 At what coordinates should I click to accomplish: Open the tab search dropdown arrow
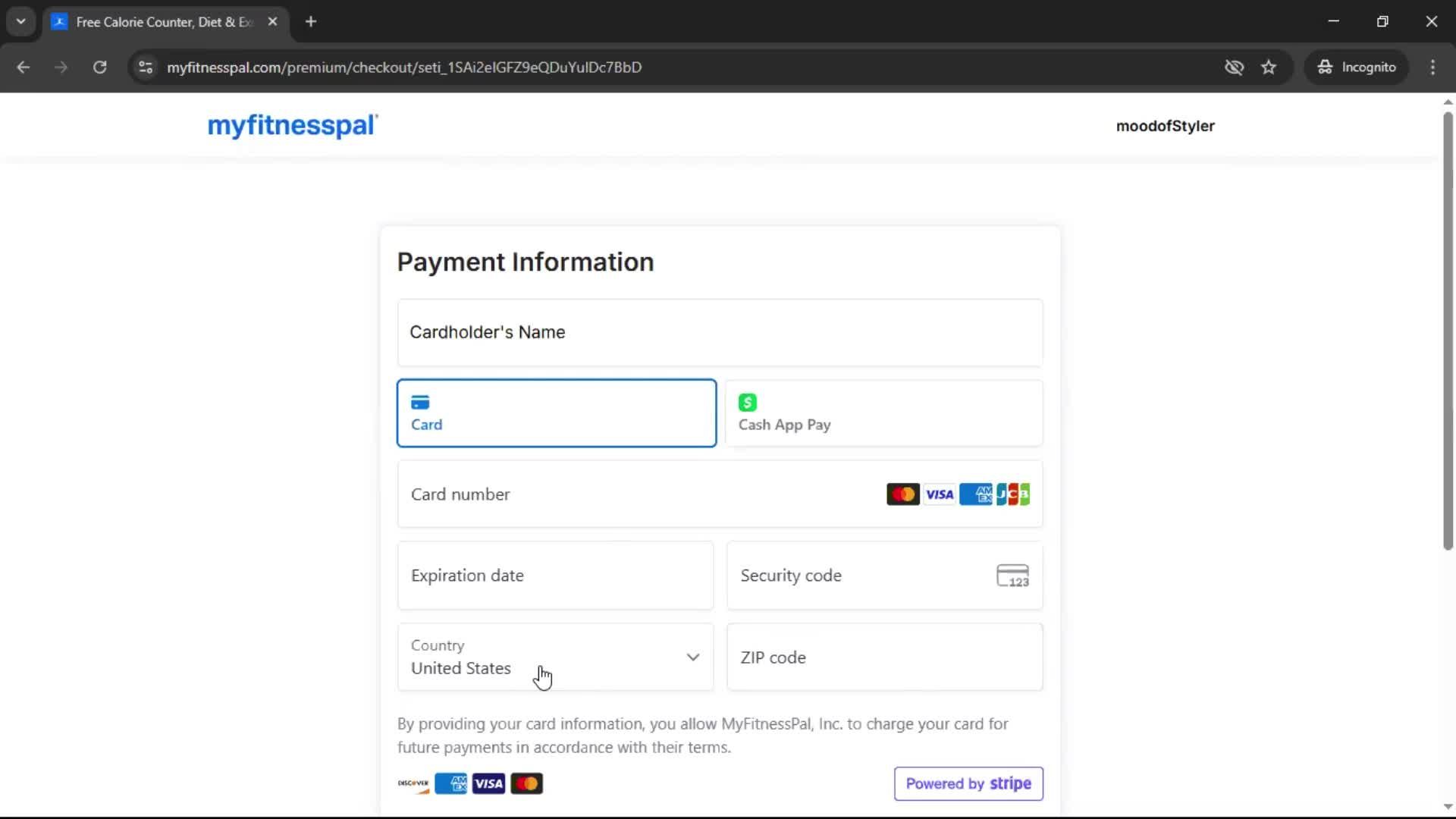click(20, 21)
